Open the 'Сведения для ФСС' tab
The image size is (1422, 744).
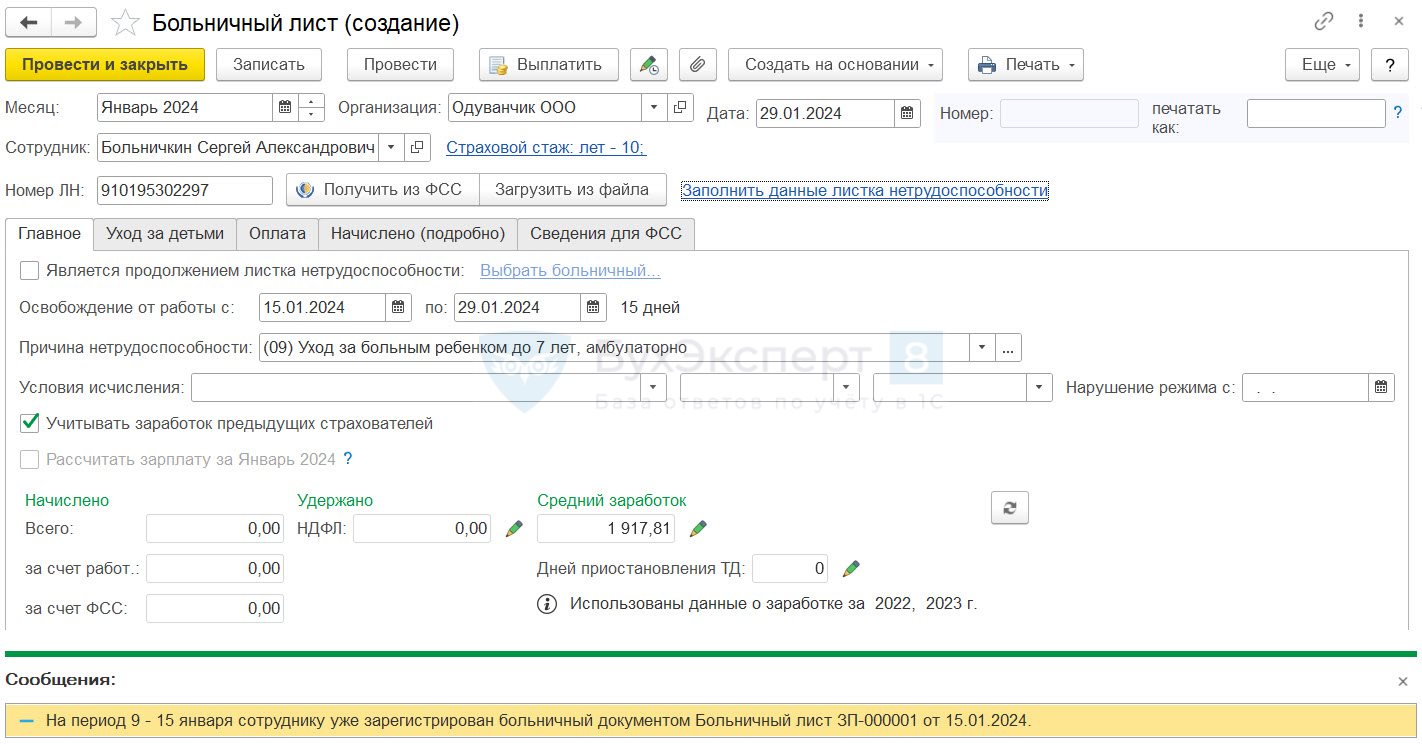(x=605, y=234)
